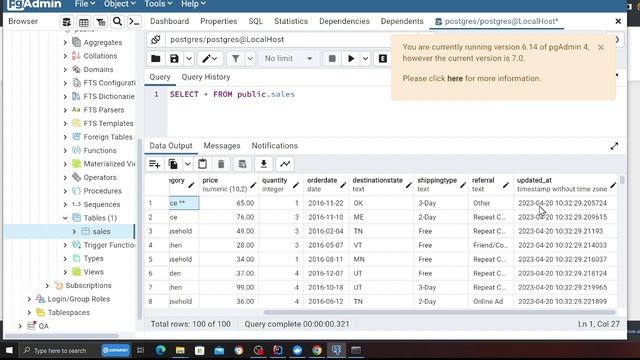Collapse the Tables (1) node

(65, 218)
